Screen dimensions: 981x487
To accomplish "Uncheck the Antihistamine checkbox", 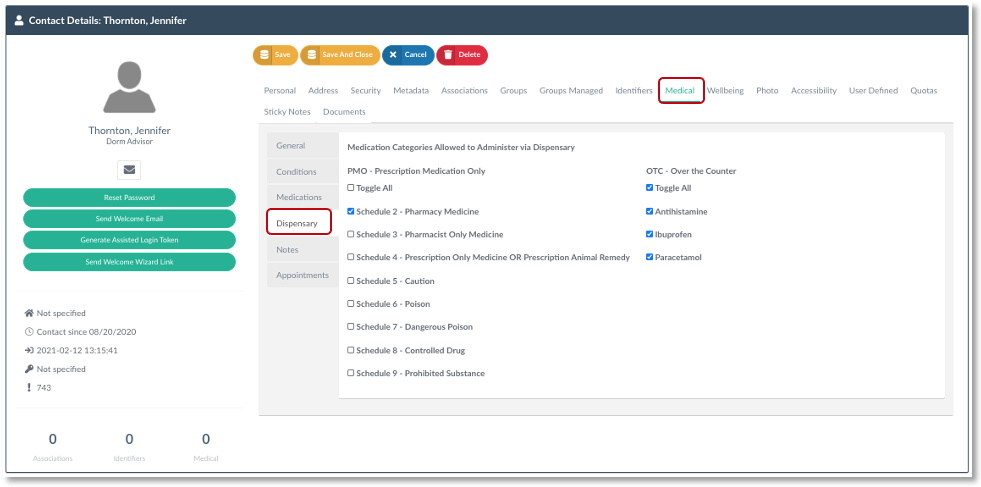I will click(x=649, y=212).
